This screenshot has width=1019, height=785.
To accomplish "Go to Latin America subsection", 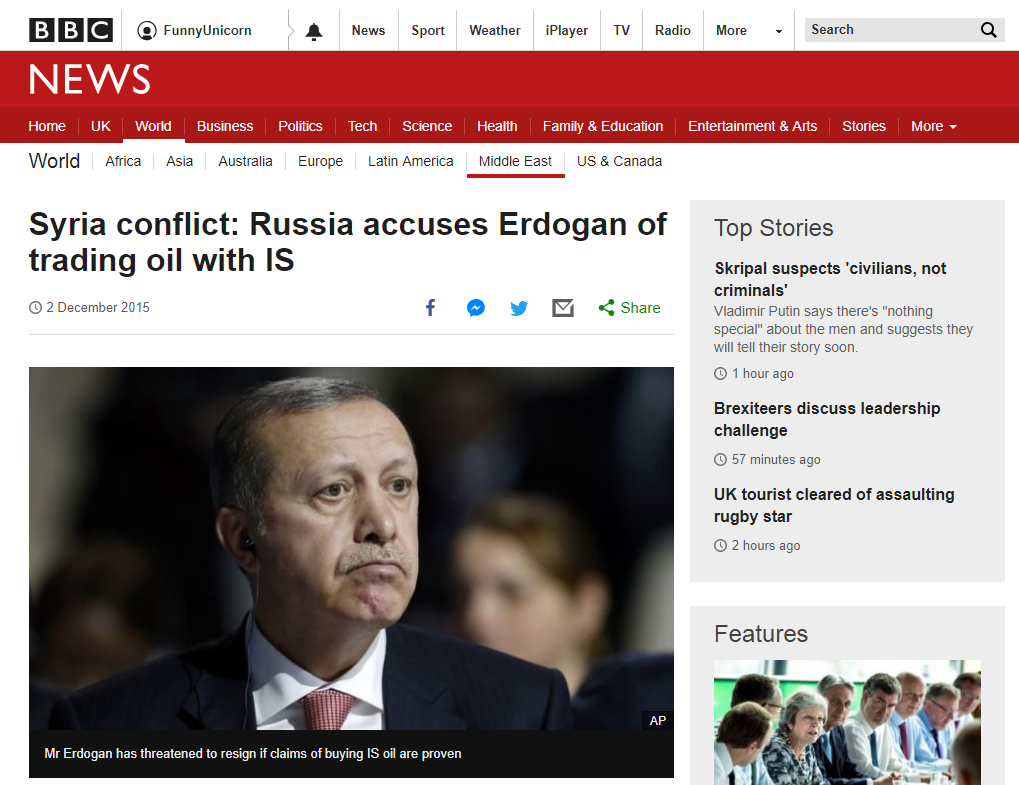I will pos(411,161).
